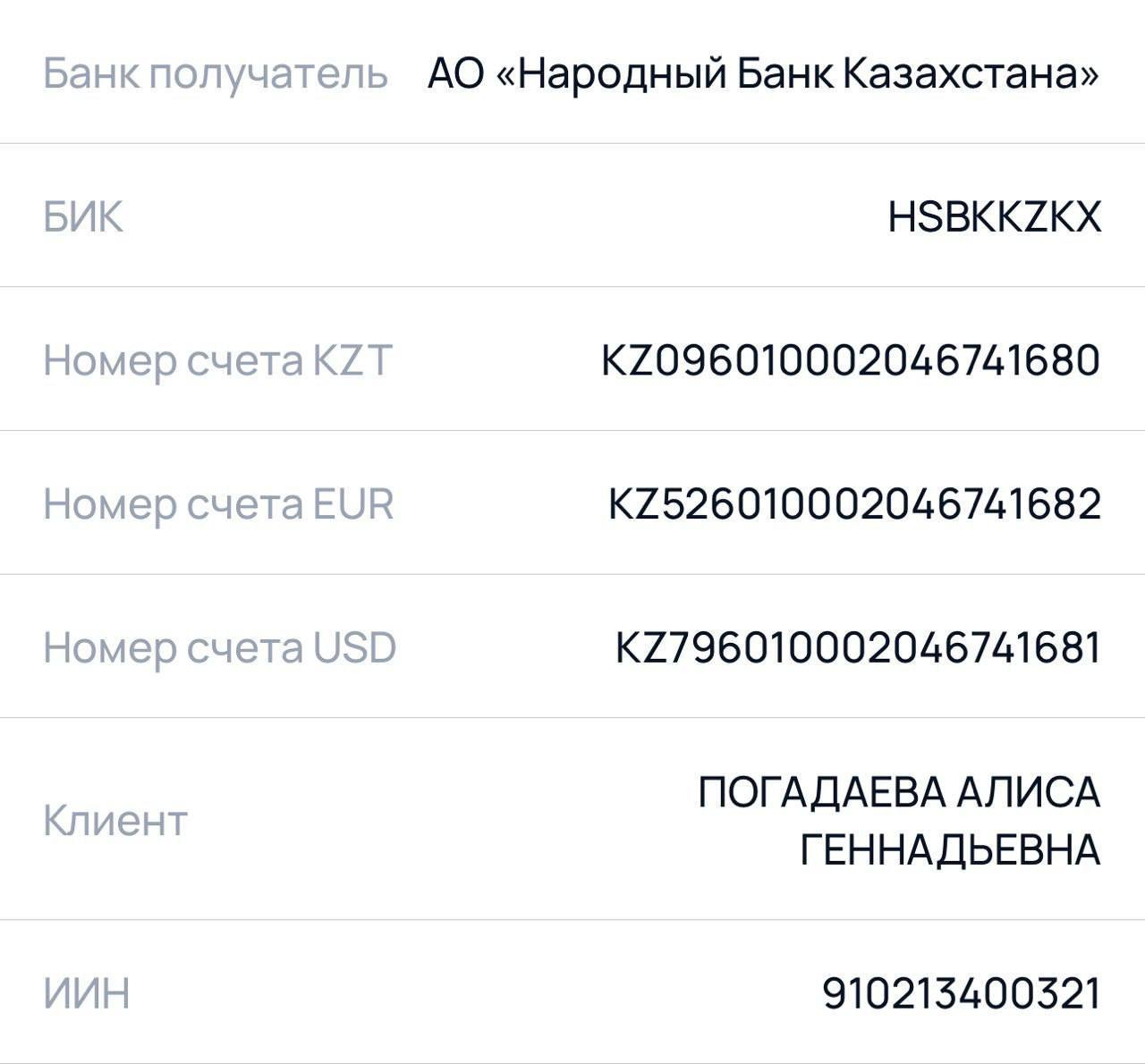Tap the АО «Народный Банк Казахстана» value
Screen dimensions: 1145x1064
[764, 73]
